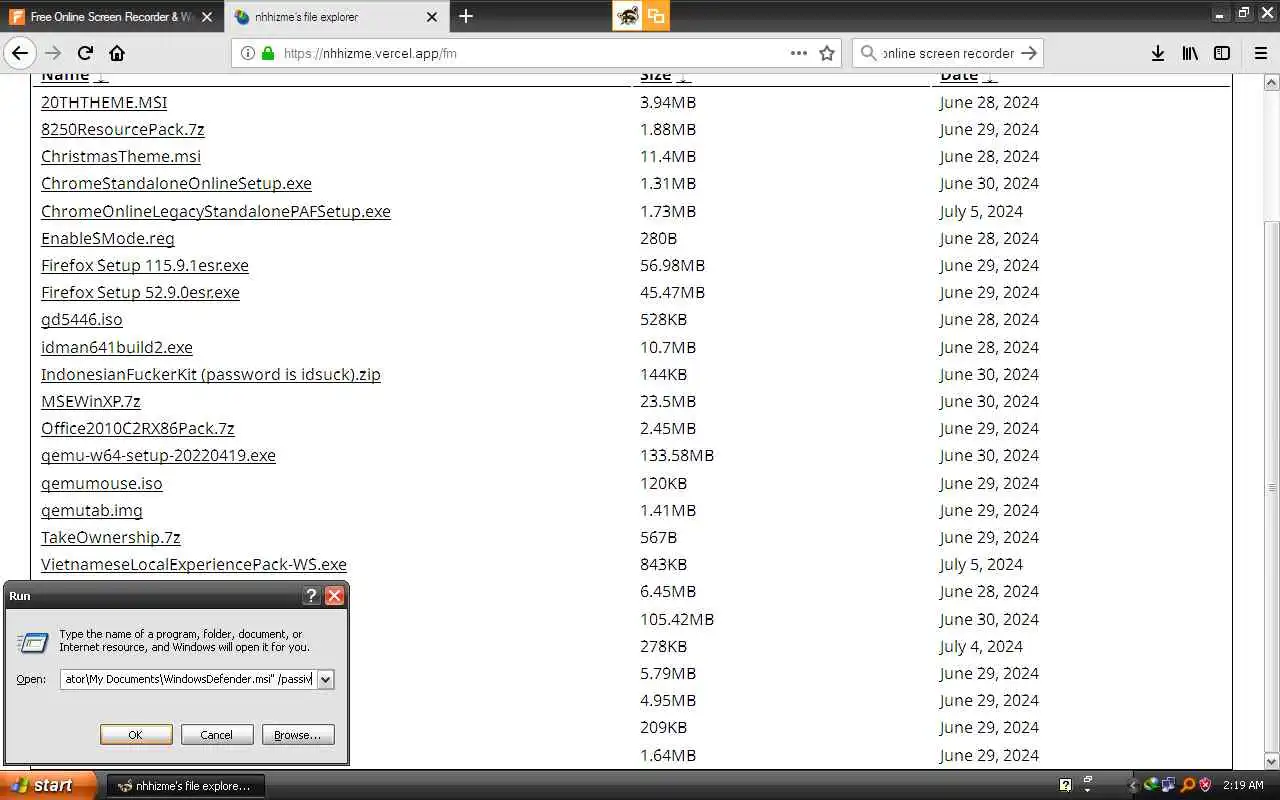1280x800 pixels.
Task: Open the 20THTHEME.MSI link
Action: [x=104, y=102]
